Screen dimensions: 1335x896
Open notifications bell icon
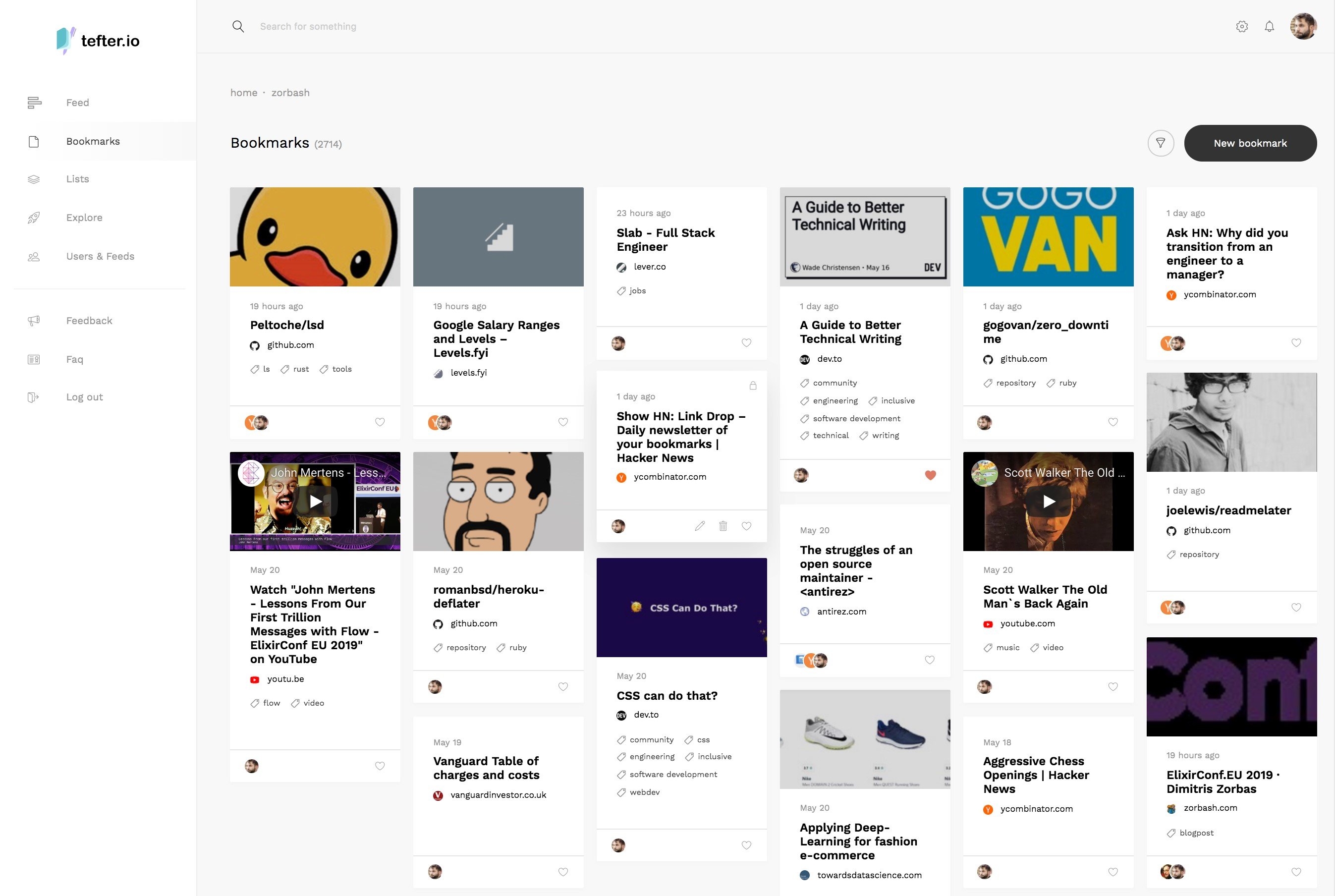pos(1269,26)
